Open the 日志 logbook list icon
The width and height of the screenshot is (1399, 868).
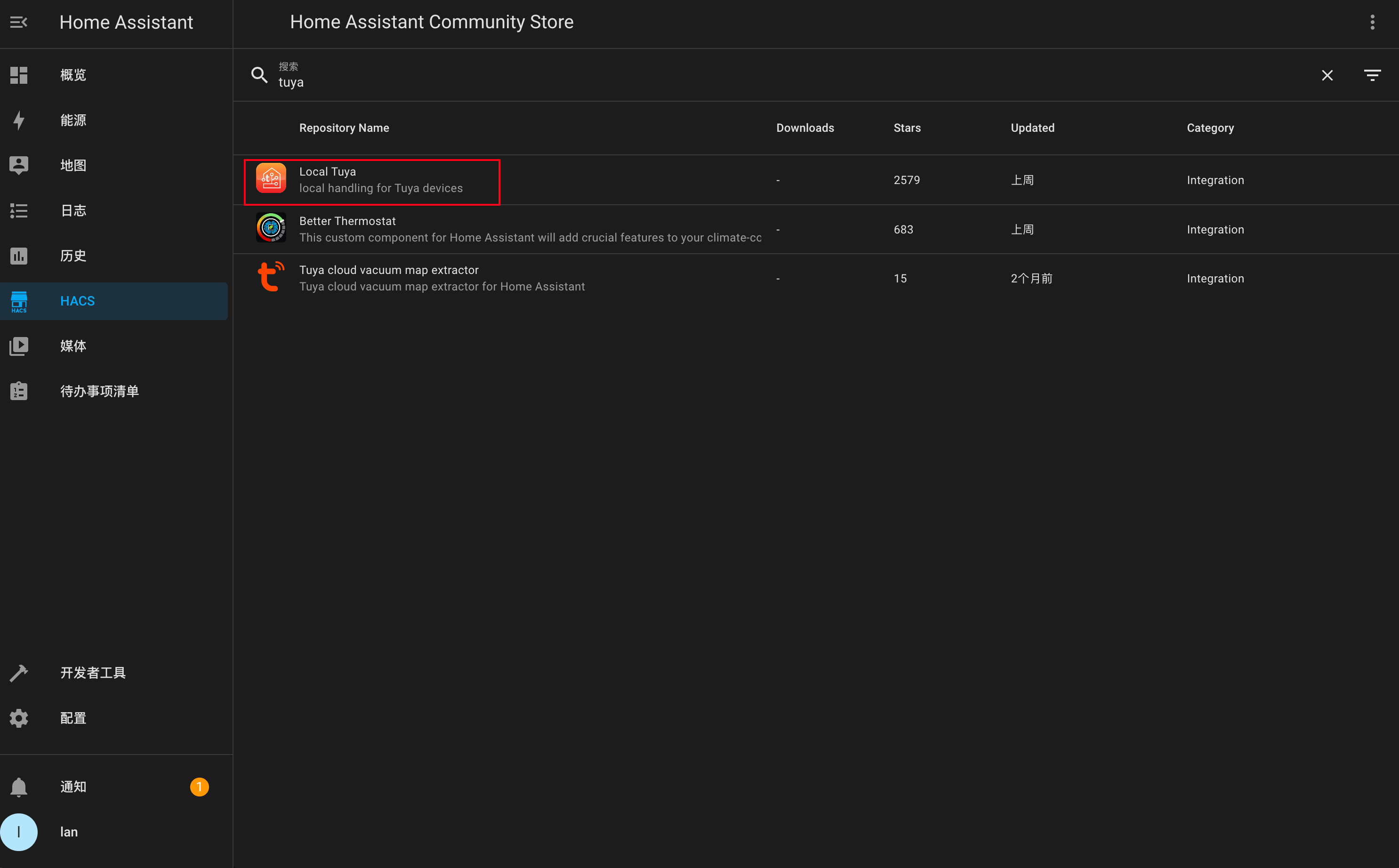click(19, 211)
